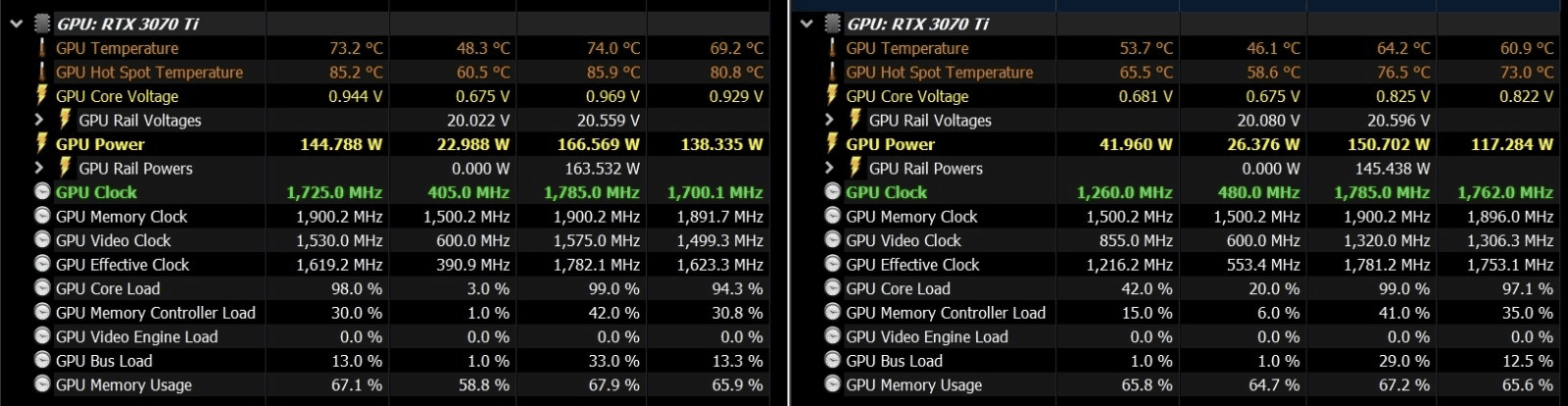This screenshot has height=406, width=1568.
Task: Click the 67.1 % memory usage value
Action: point(357,384)
